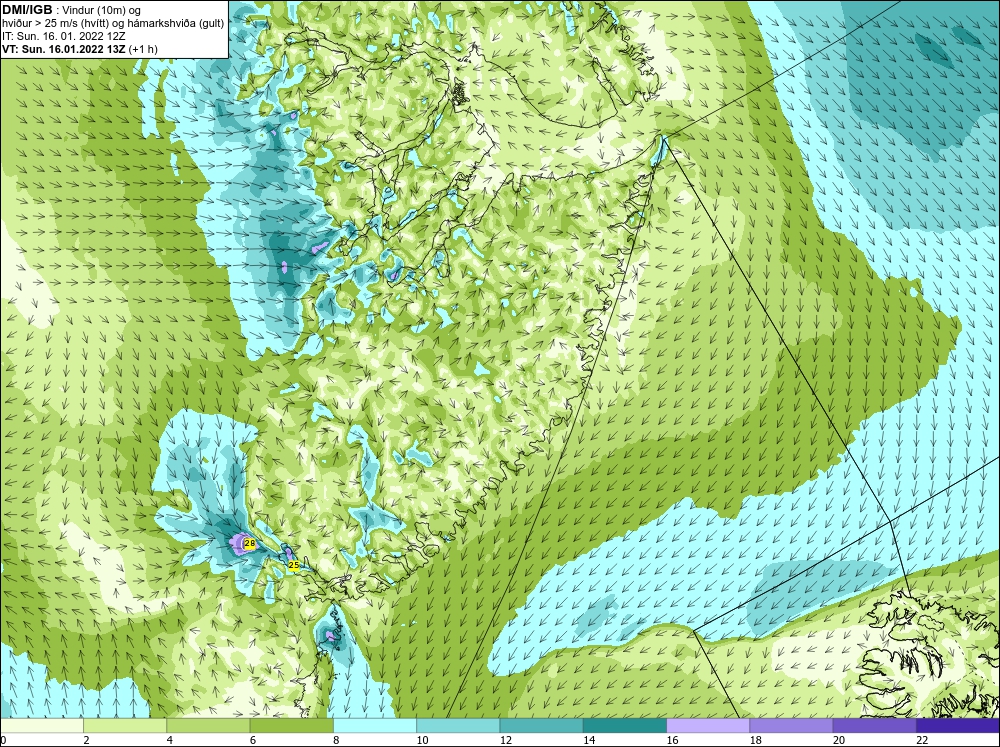
Task: Select the 20–22 m/s violet legend swatch
Action: tap(875, 726)
